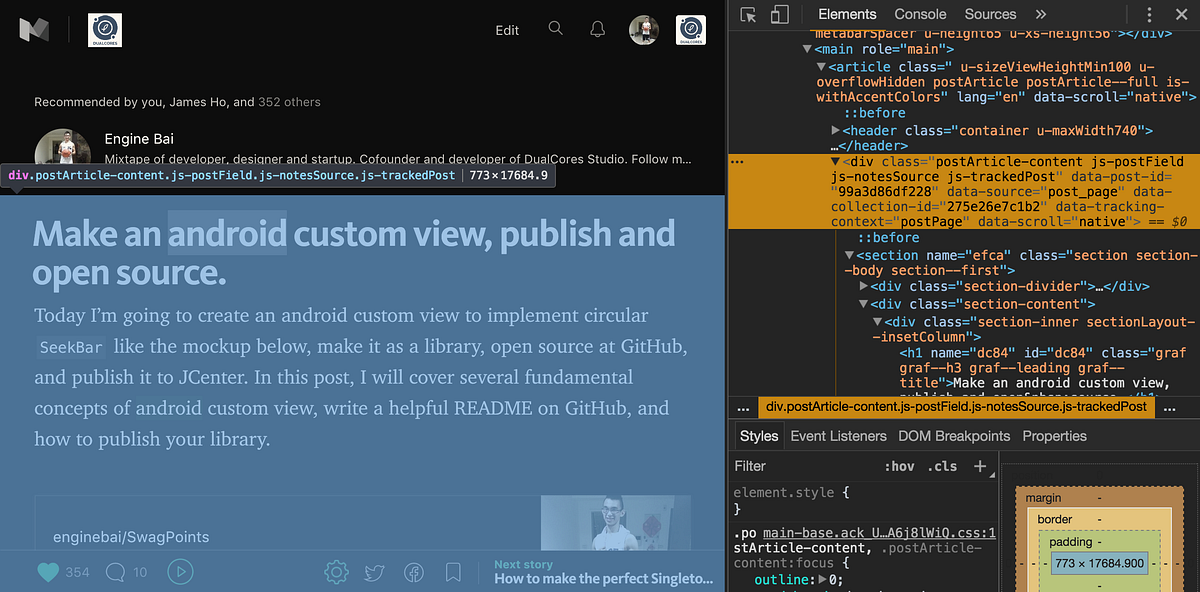Viewport: 1200px width, 592px height.
Task: Open next story about perfect Singleton
Action: [x=604, y=579]
